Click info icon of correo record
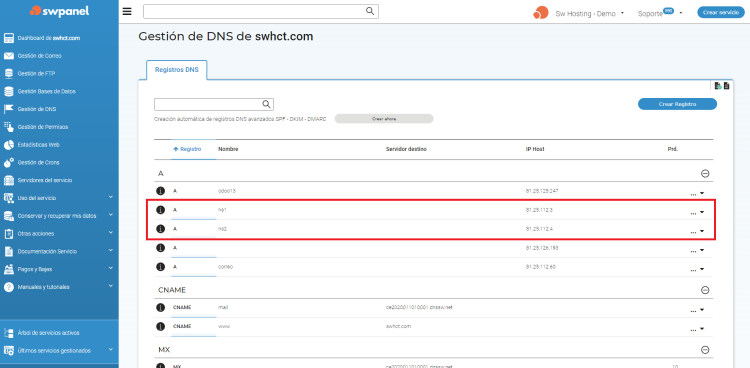The width and height of the screenshot is (750, 368). (160, 267)
